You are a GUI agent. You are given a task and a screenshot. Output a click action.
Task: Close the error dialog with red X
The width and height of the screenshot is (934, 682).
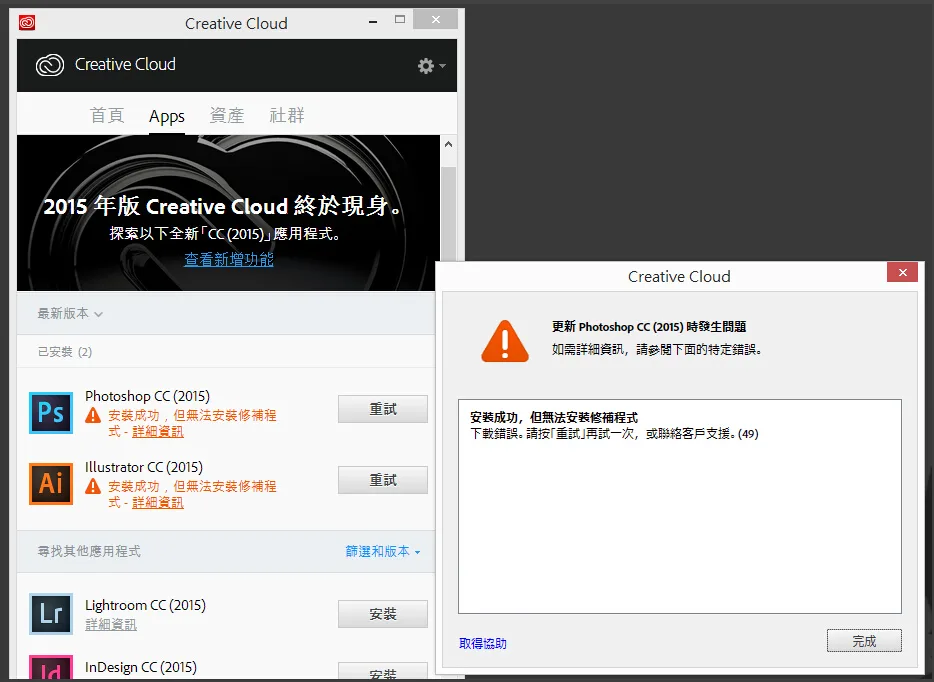tap(902, 272)
